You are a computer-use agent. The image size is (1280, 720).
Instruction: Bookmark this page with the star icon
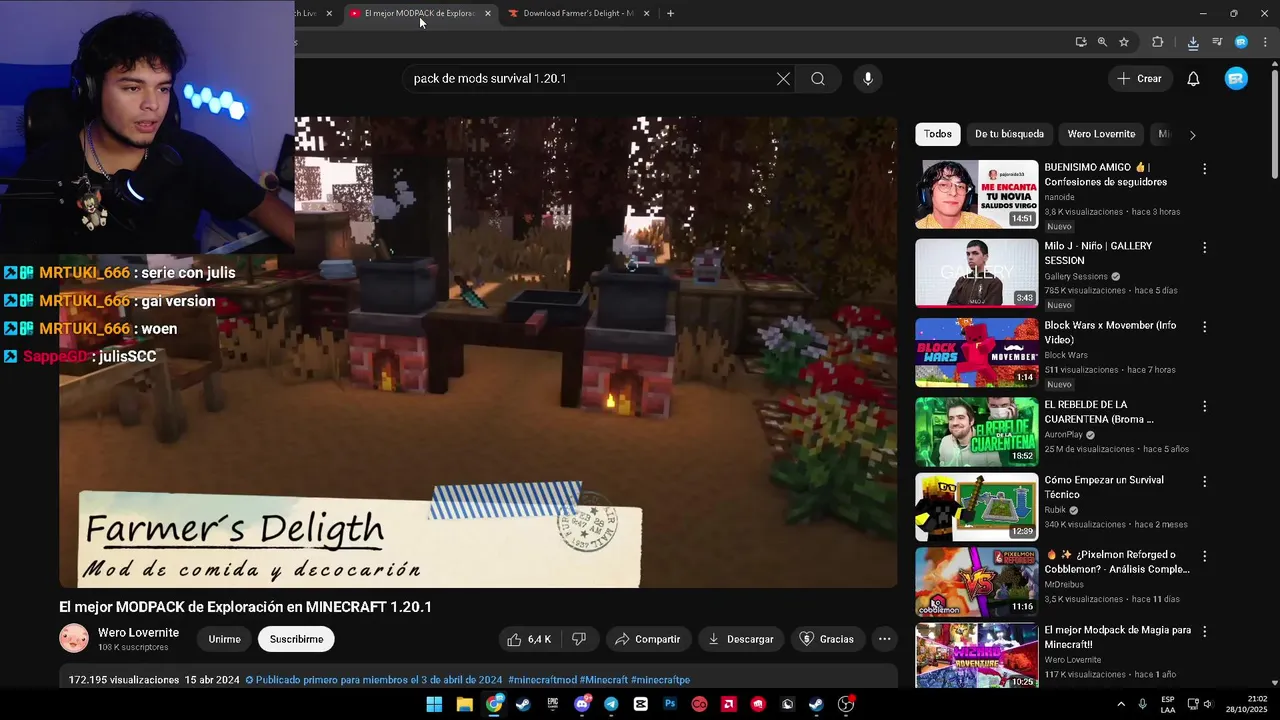pos(1124,42)
